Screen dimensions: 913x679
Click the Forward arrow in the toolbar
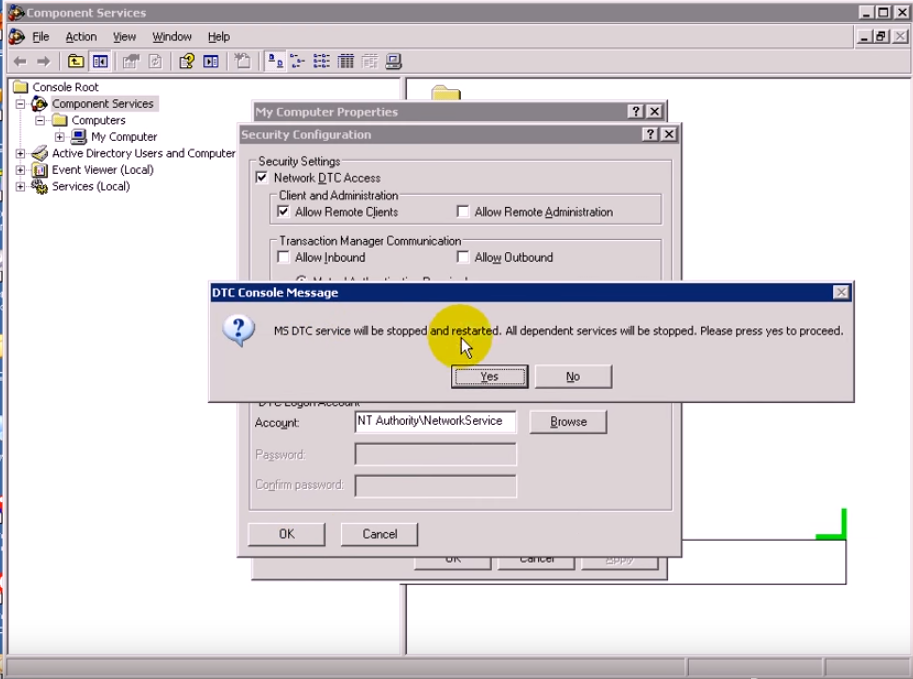tap(44, 61)
